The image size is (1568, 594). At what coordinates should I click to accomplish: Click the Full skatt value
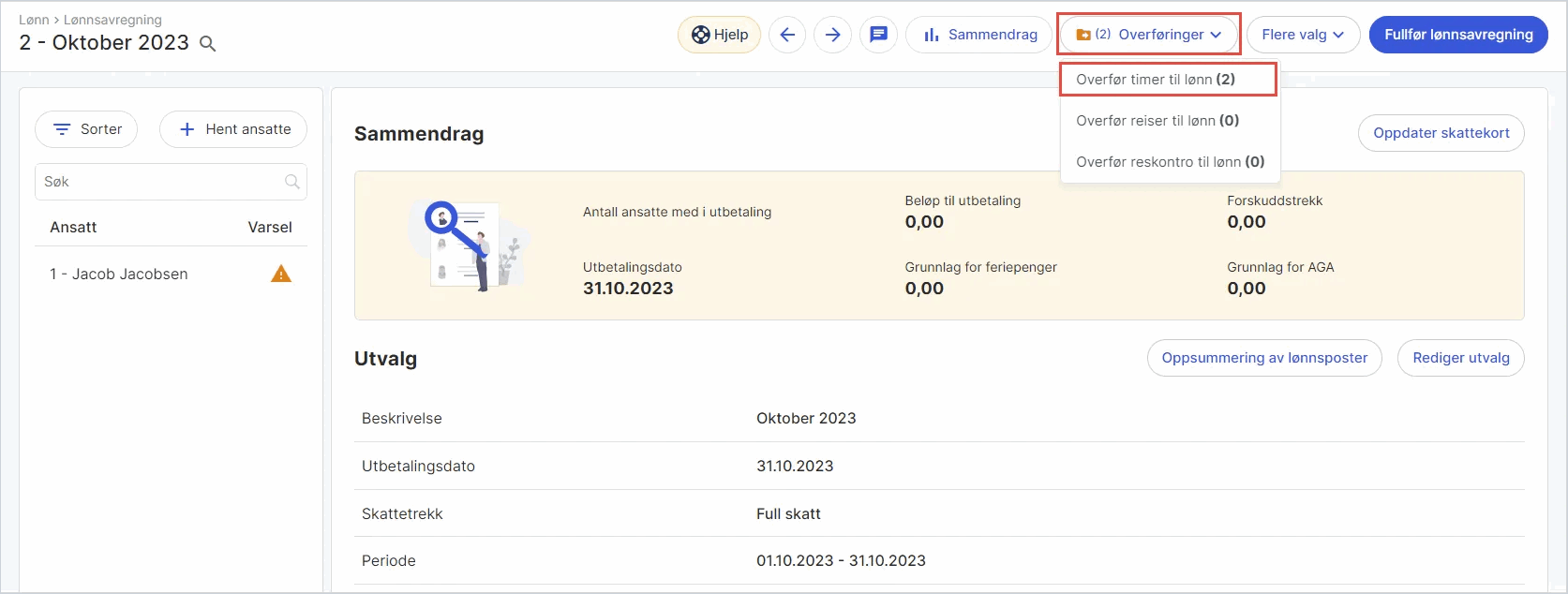(788, 513)
